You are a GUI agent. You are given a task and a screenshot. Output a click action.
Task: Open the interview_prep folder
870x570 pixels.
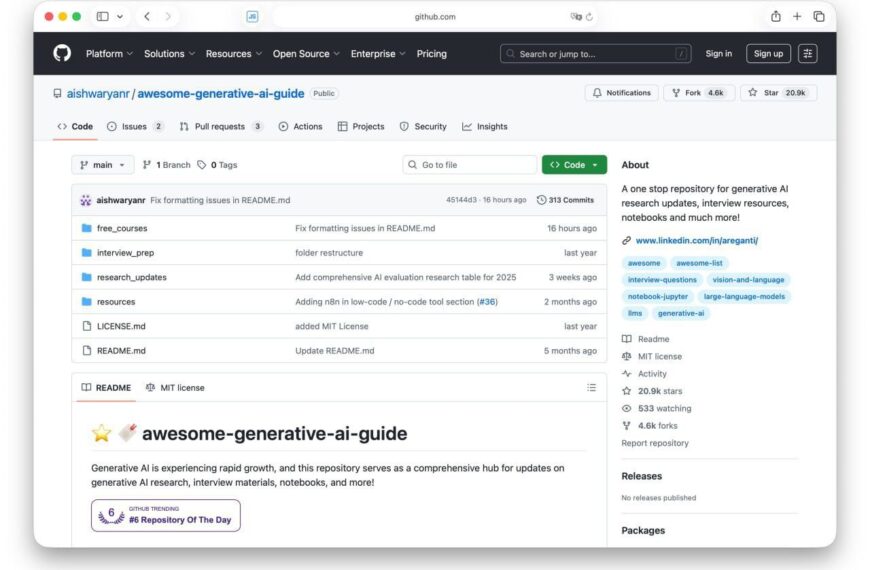tap(125, 253)
